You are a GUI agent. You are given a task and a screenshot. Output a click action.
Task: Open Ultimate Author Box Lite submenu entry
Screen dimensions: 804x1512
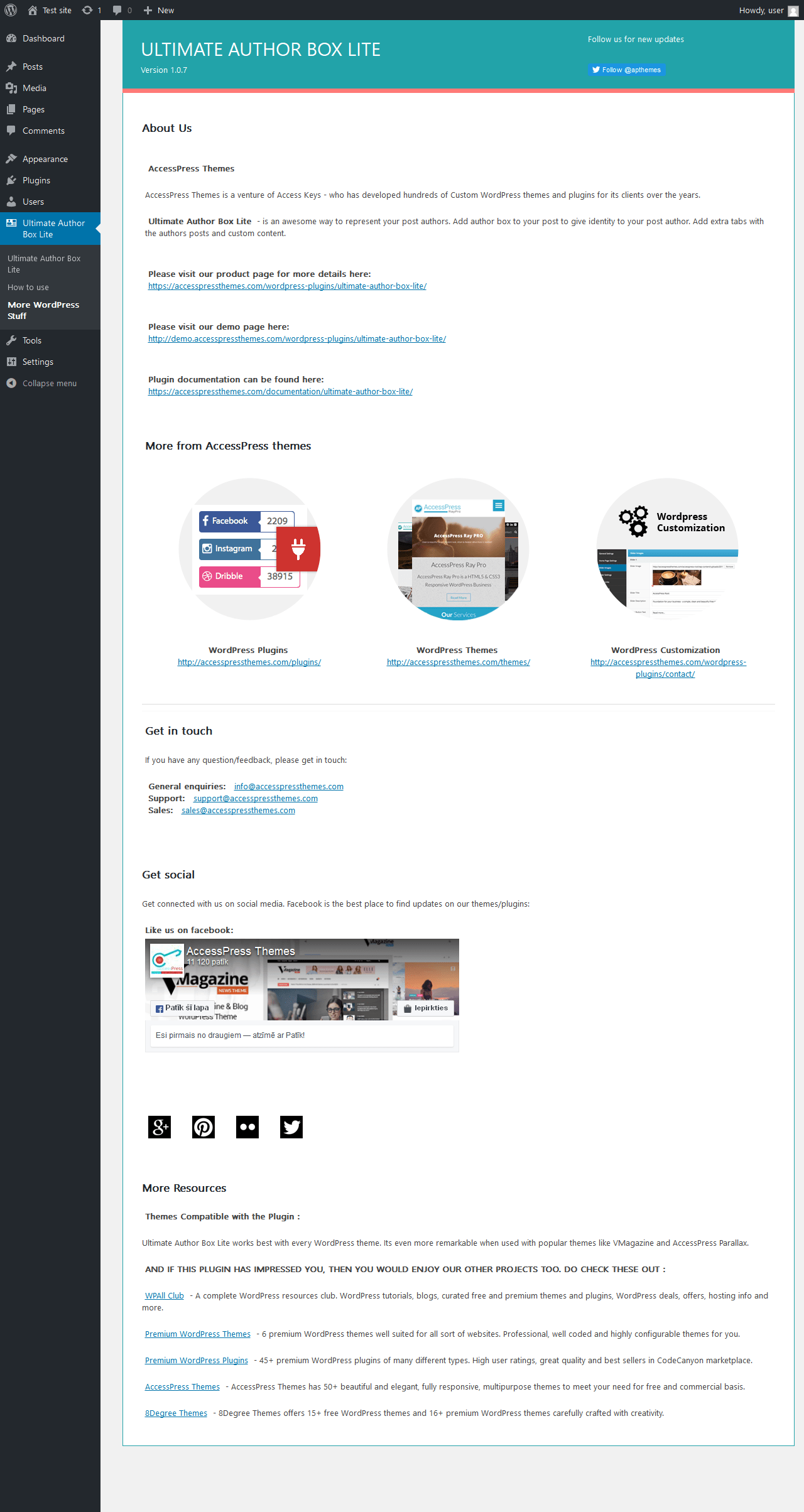pyautogui.click(x=44, y=264)
